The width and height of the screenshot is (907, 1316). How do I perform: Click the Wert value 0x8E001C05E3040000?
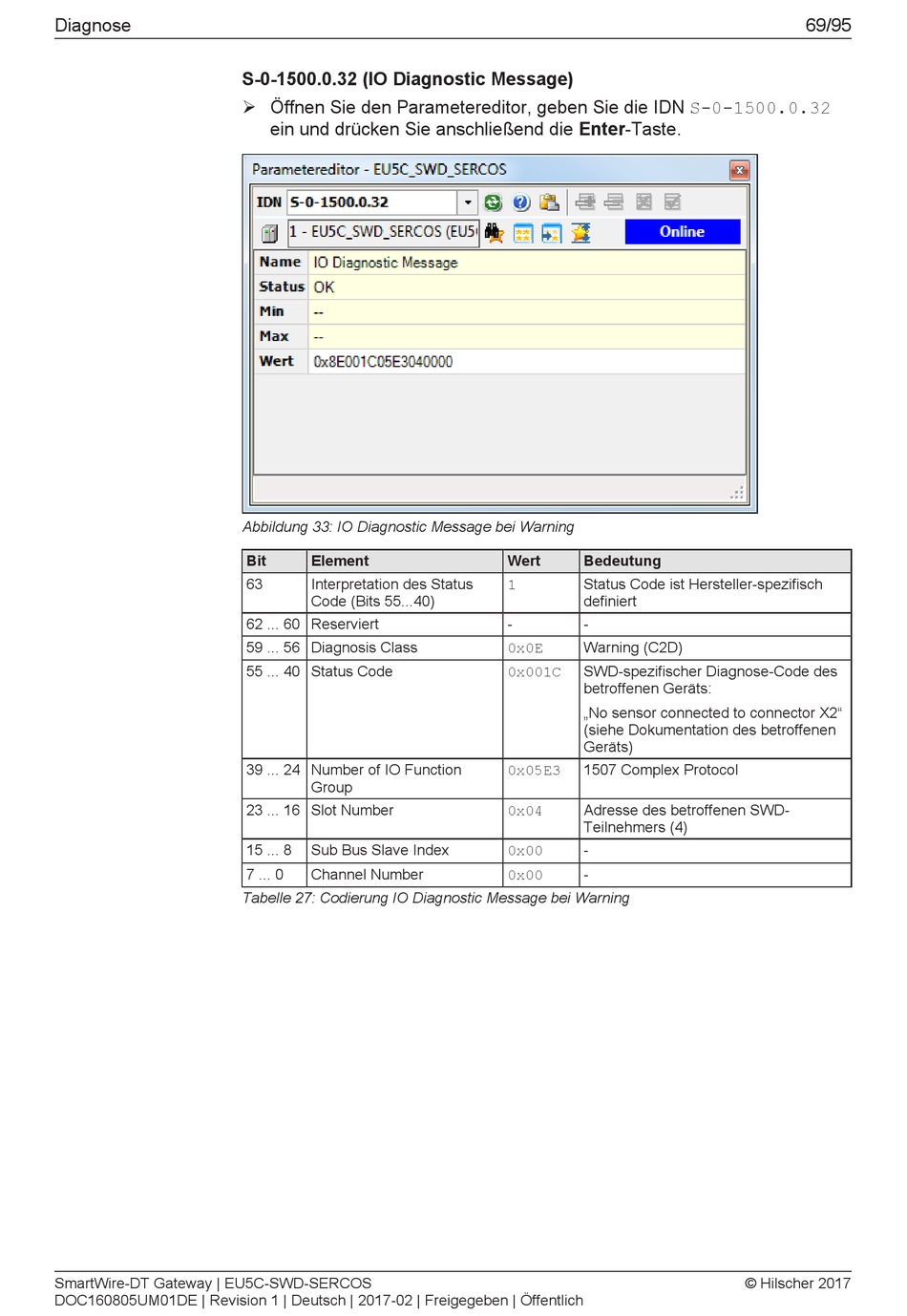[383, 362]
